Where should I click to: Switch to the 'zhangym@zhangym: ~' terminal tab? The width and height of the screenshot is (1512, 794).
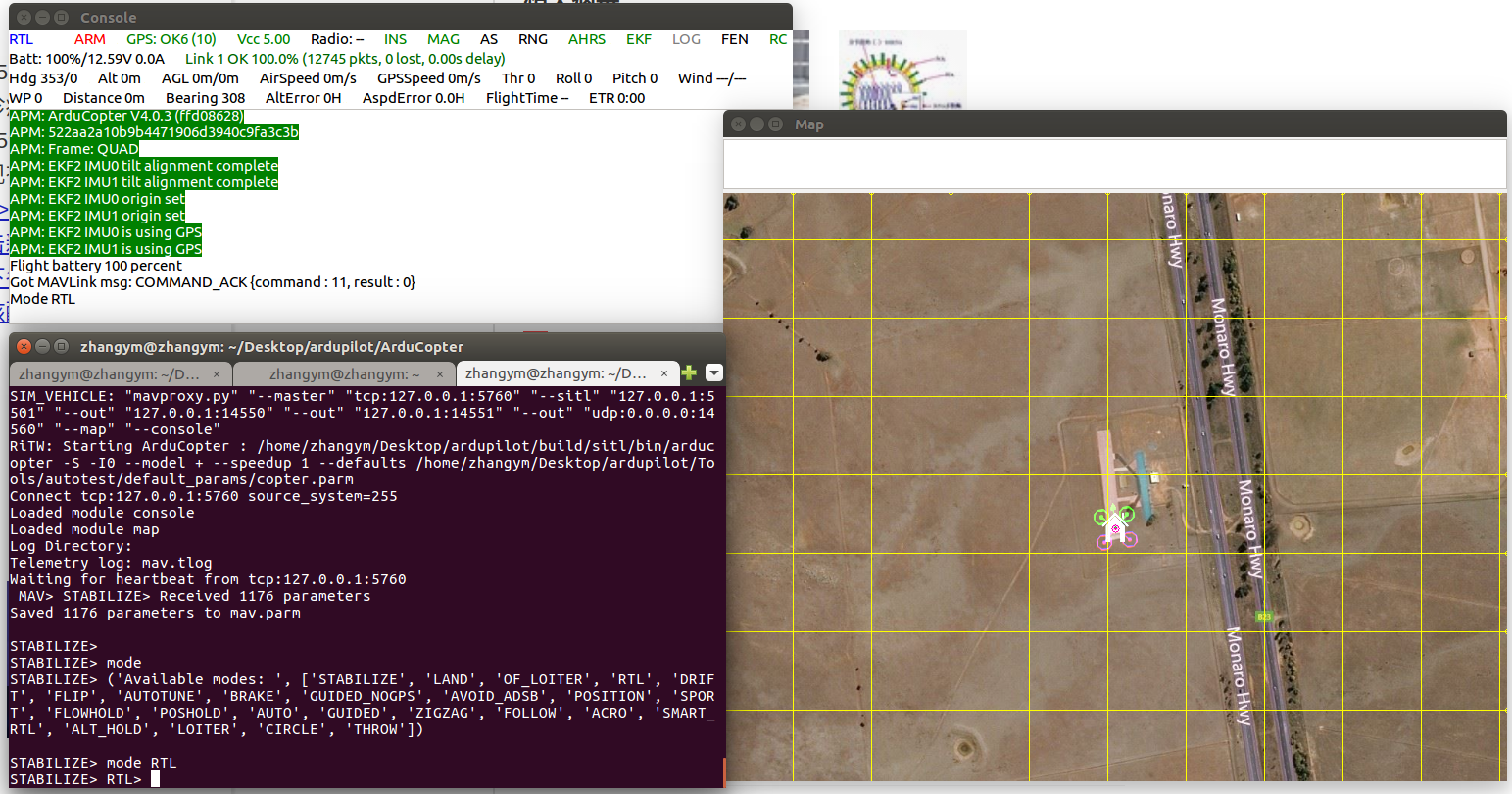click(x=345, y=373)
